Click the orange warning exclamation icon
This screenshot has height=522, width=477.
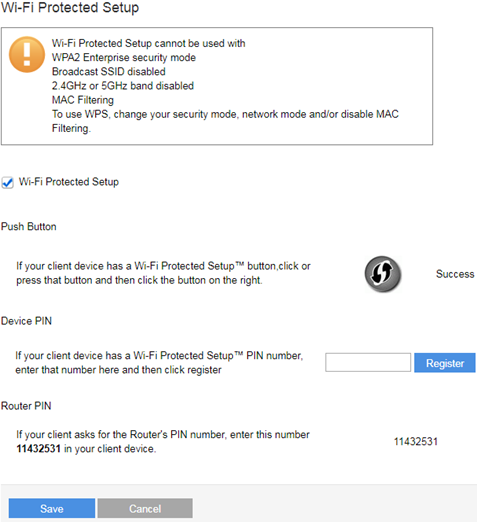(27, 54)
